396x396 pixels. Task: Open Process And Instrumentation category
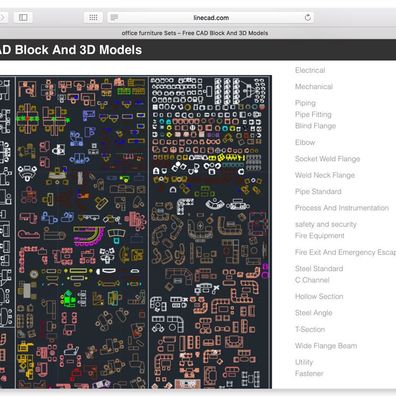click(x=342, y=208)
